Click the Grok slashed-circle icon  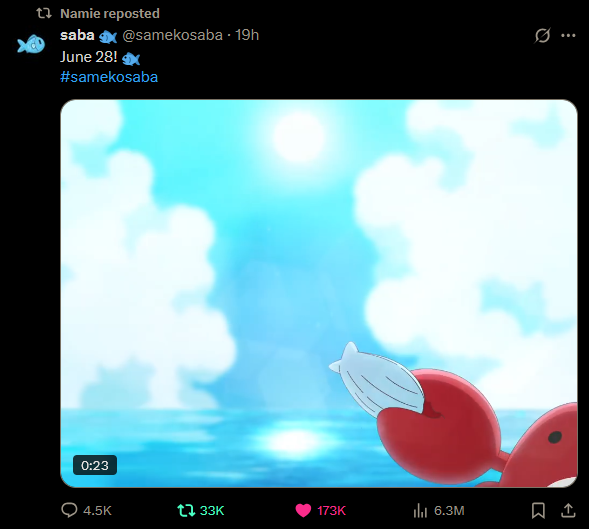pyautogui.click(x=542, y=36)
